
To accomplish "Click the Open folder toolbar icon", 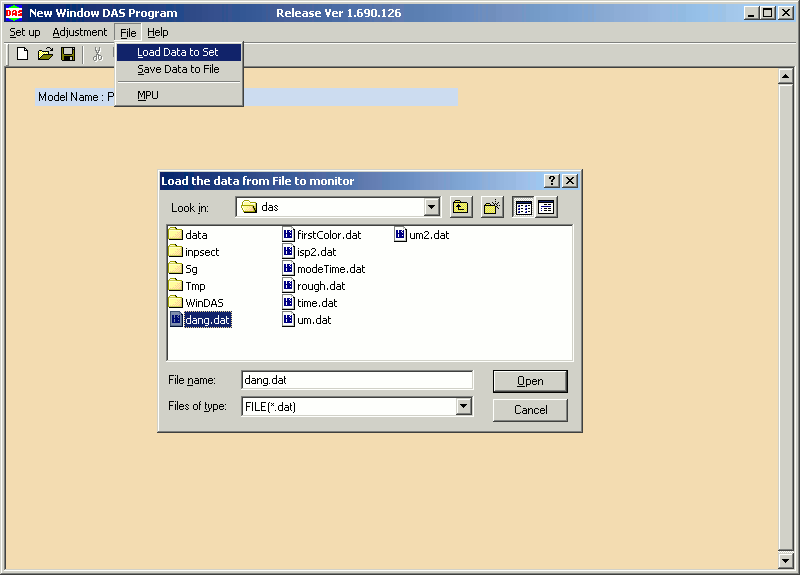I will 45,54.
